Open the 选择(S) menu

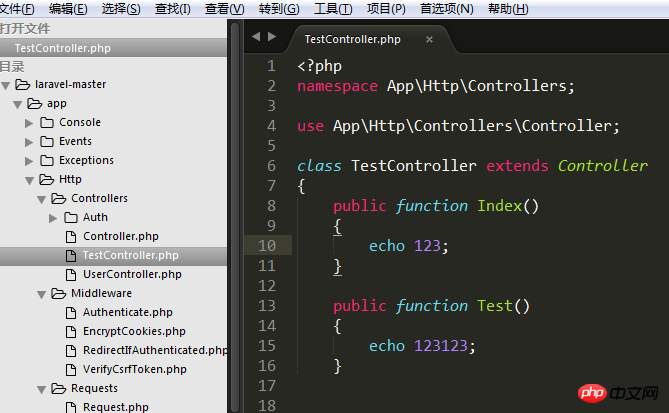point(121,9)
